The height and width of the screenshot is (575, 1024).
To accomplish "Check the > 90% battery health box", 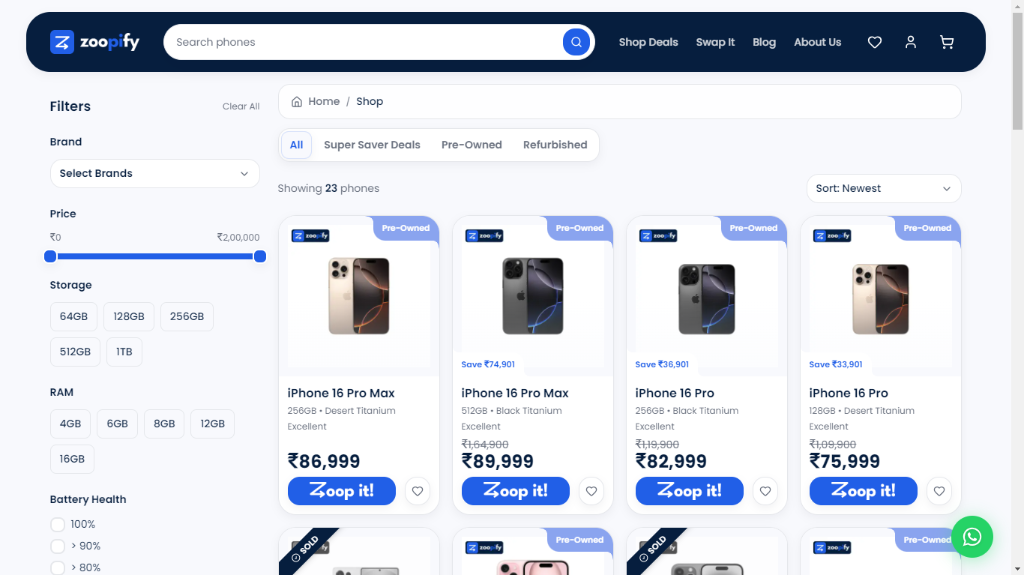I will (x=57, y=546).
